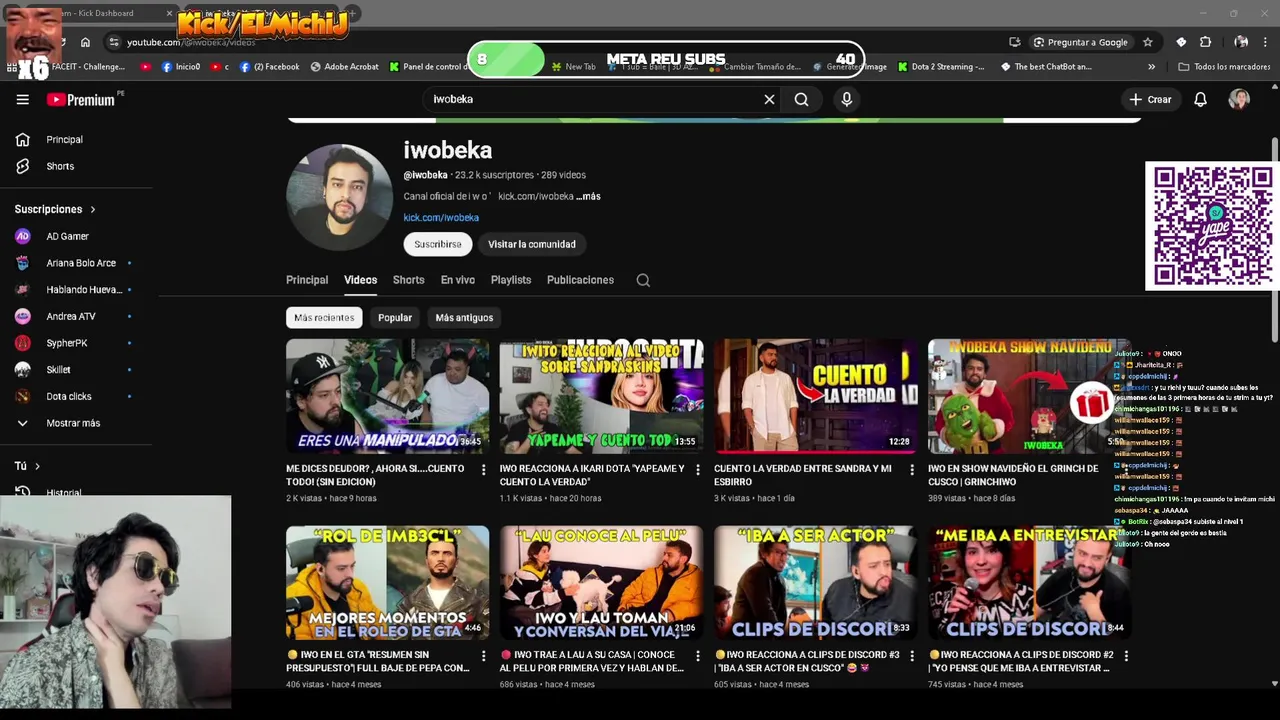Open options menu for IWO REACCIONA A IKARI video
The image size is (1280, 720).
tap(698, 469)
